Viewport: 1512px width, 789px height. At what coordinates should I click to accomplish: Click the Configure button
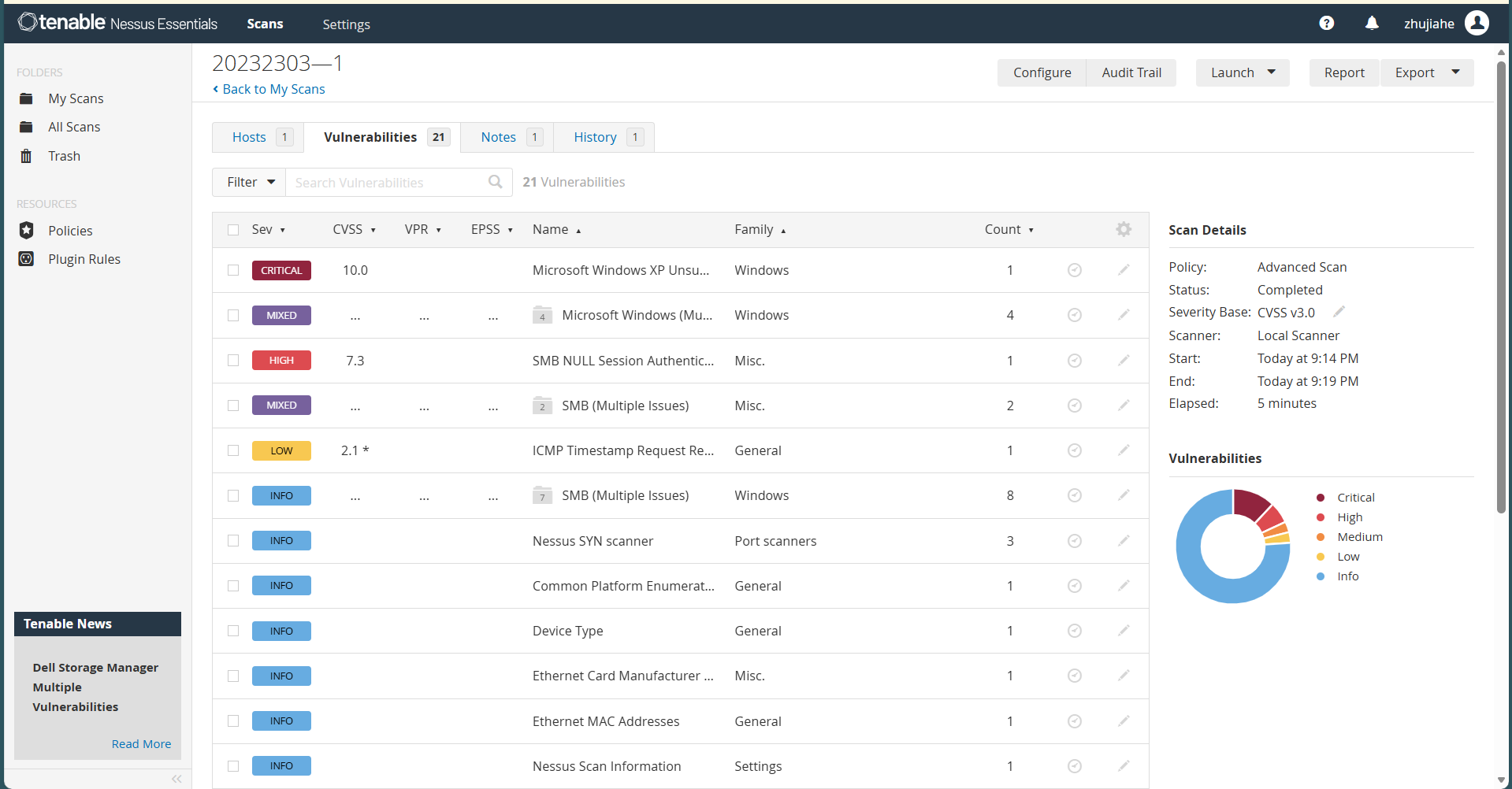point(1042,72)
